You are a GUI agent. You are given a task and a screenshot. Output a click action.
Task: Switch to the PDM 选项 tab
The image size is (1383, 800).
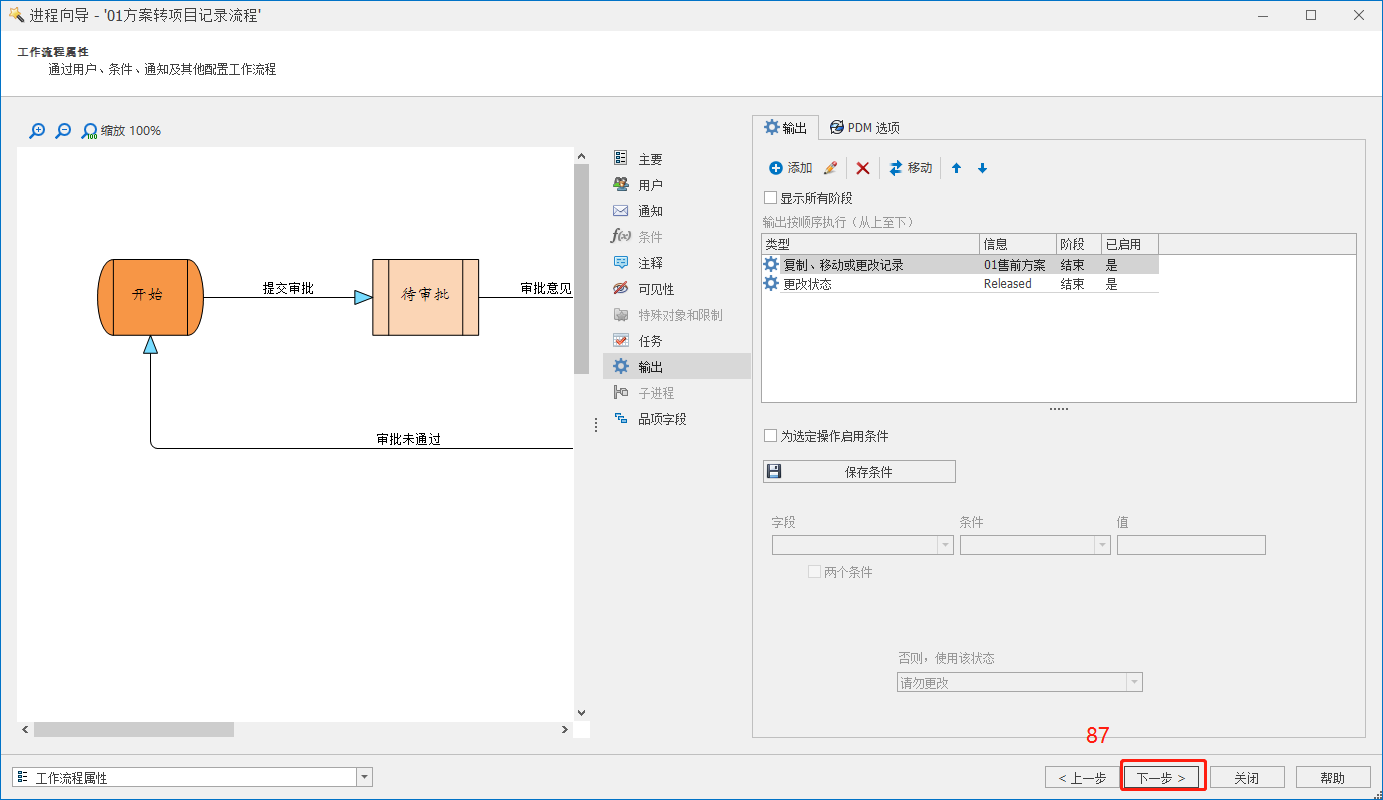click(864, 128)
